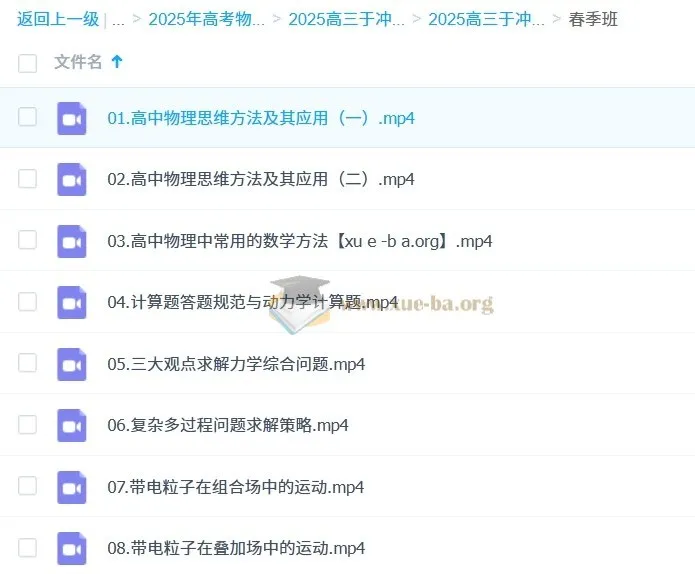Screen dimensions: 695x574
Task: Open the second 2025高三于冲... breadcrumb before 春季班
Action: click(486, 19)
